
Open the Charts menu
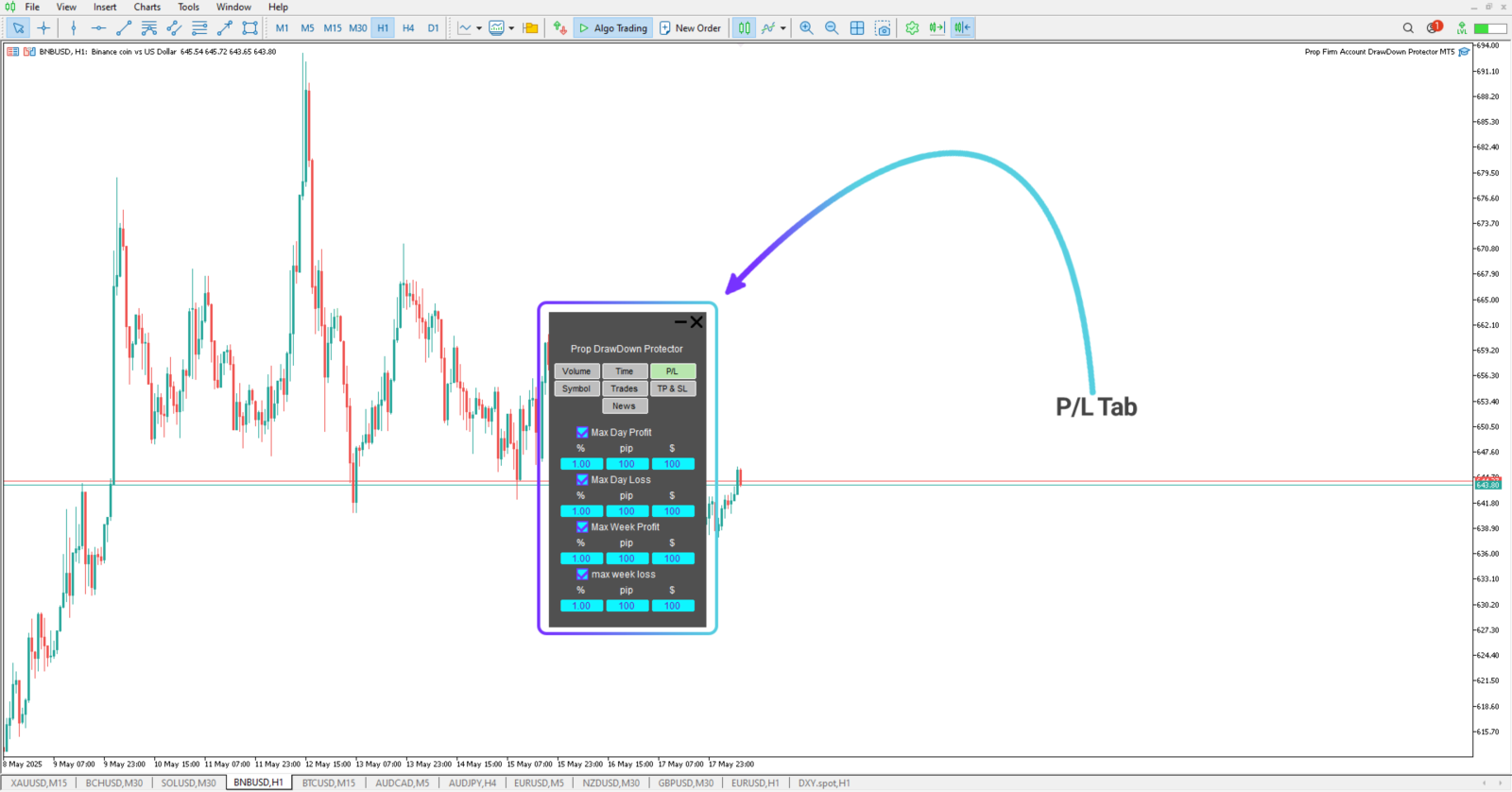click(x=146, y=7)
